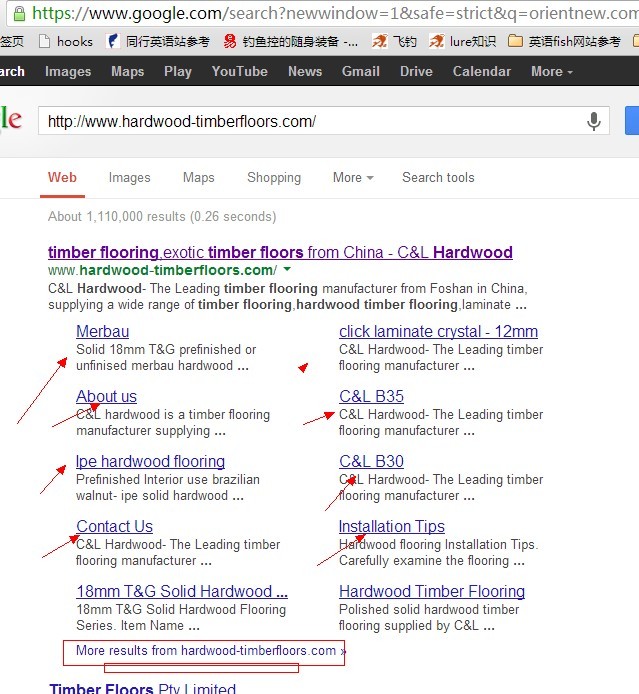
Task: Open Calendar in the black Google bar
Action: point(481,71)
